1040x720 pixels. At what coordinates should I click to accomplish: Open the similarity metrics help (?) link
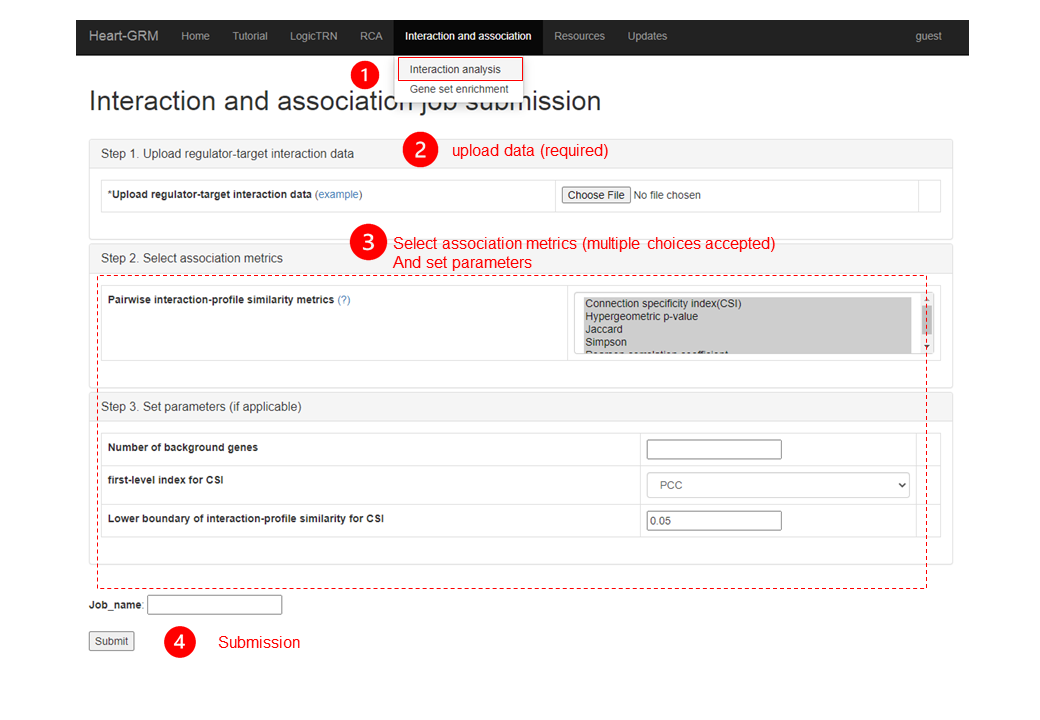(344, 300)
